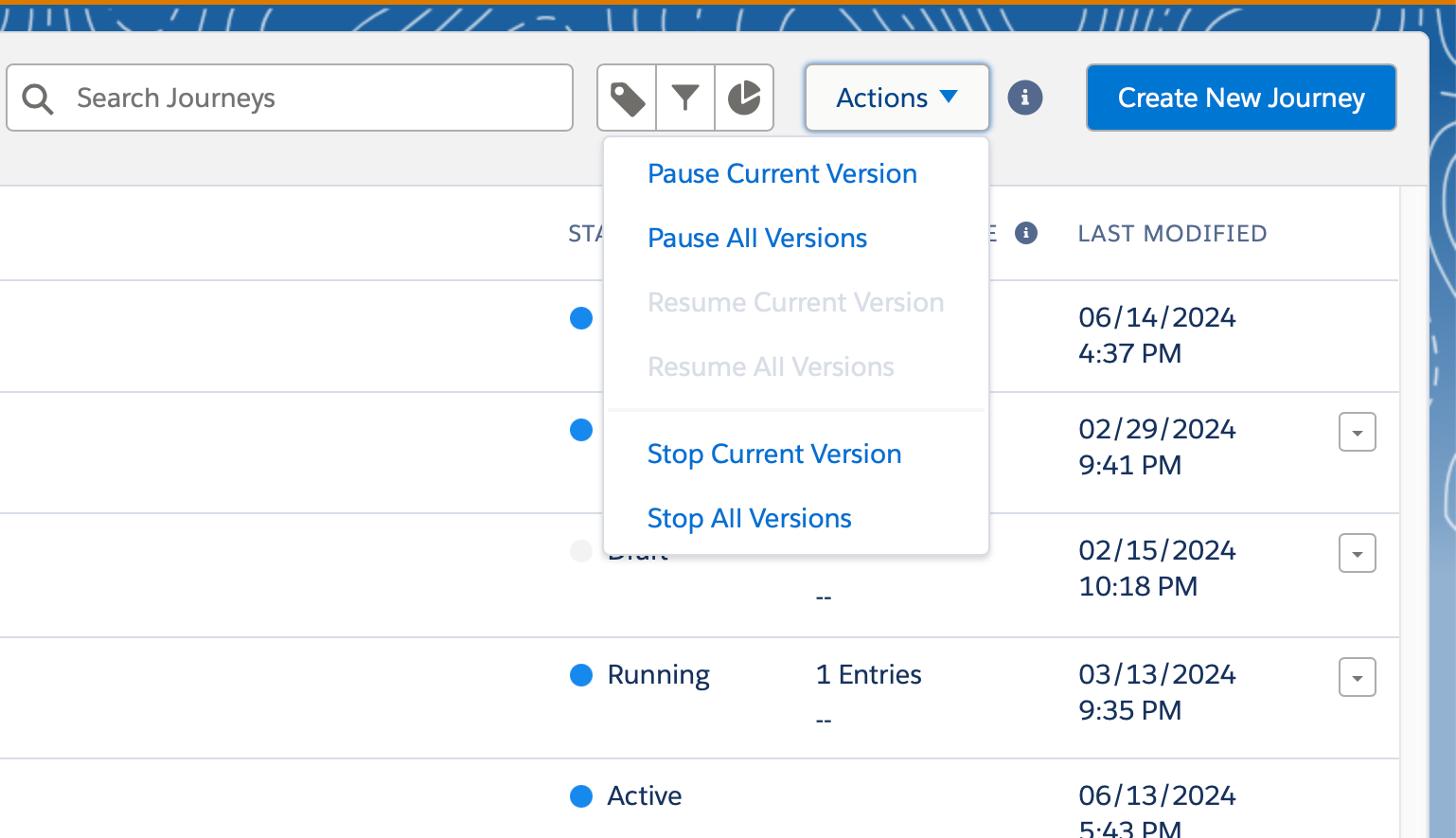1456x838 pixels.
Task: Click the 06/13/2024 date
Action: pos(1157,796)
